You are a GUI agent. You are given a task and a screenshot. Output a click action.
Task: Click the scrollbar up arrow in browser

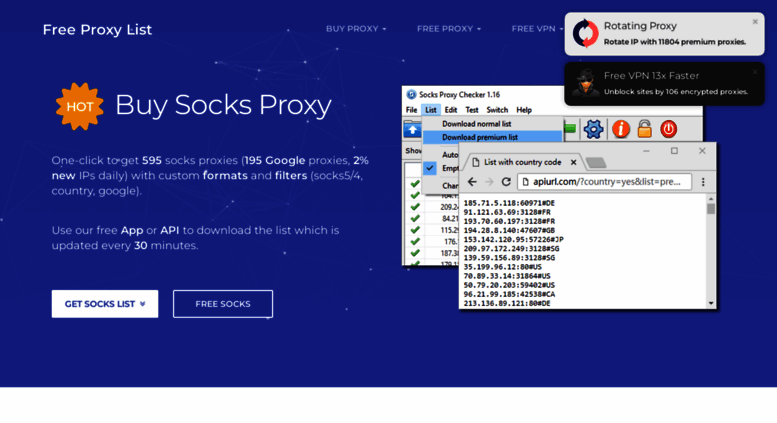tap(711, 199)
